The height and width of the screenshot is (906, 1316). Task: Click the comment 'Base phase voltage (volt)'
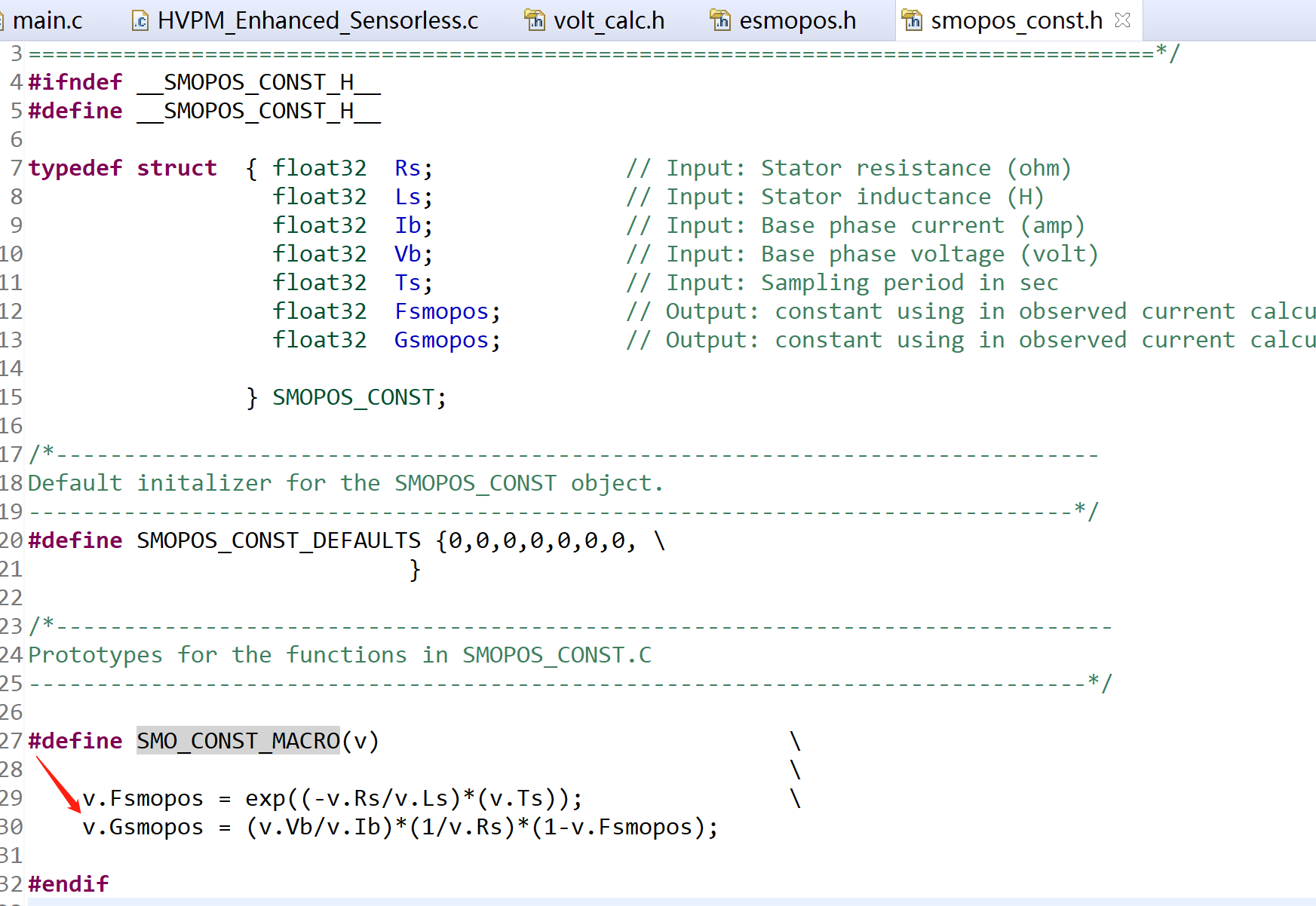point(929,254)
